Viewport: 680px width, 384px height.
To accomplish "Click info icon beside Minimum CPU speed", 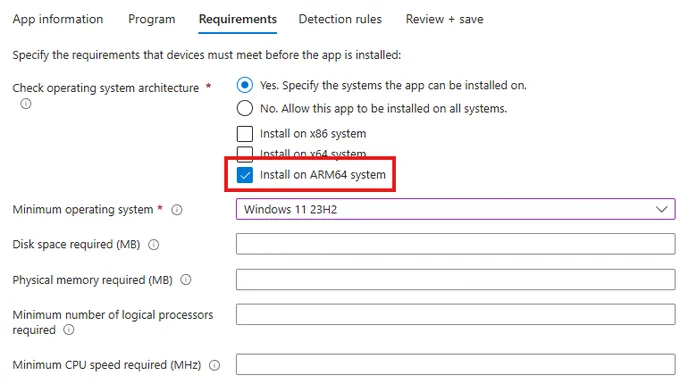I will point(214,365).
